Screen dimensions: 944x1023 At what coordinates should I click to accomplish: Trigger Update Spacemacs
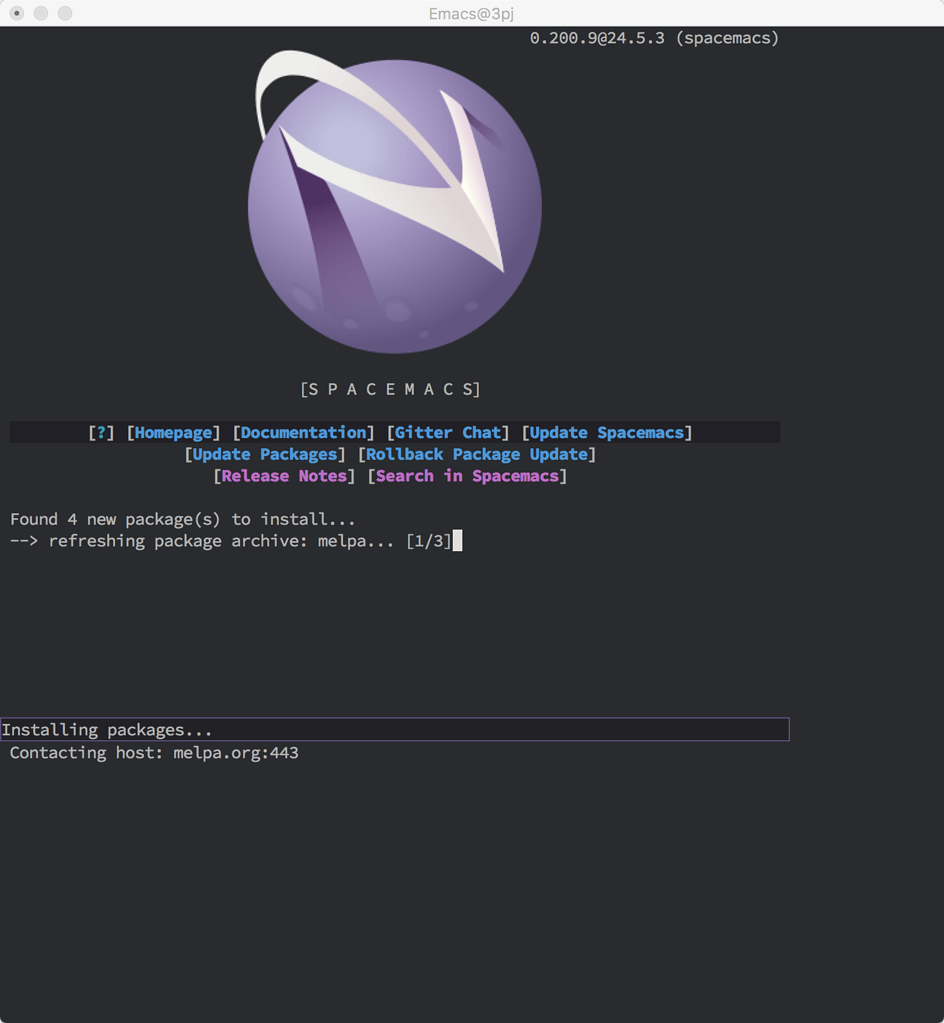pyautogui.click(x=607, y=432)
